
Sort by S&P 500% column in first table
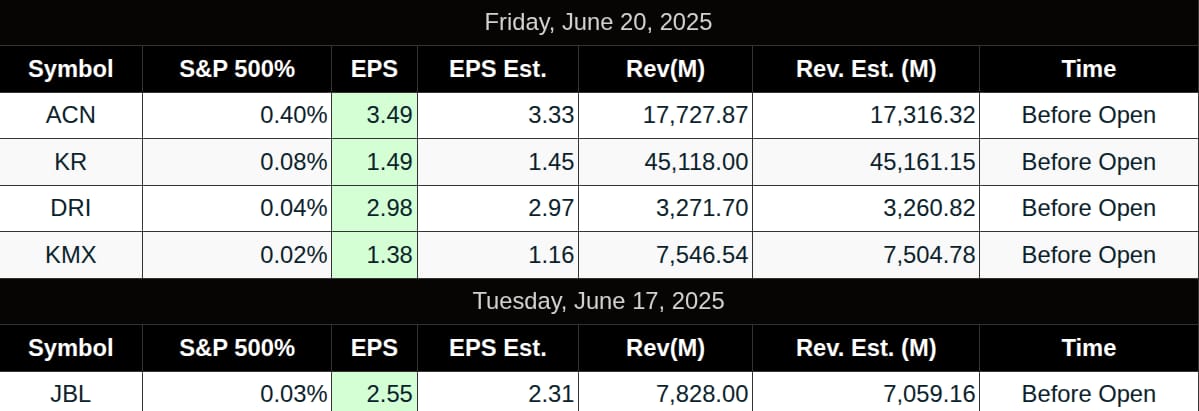tap(237, 69)
